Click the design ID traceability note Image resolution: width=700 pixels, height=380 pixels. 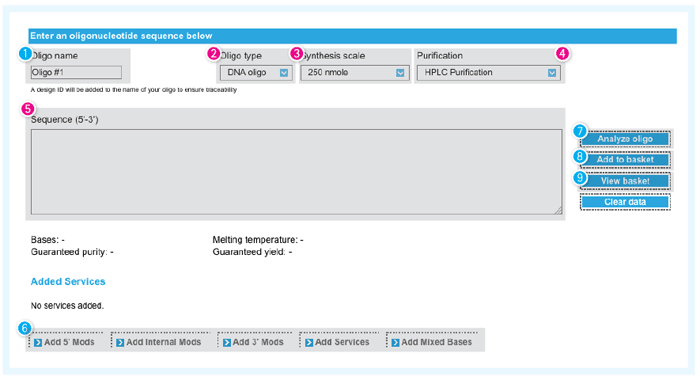coord(133,90)
